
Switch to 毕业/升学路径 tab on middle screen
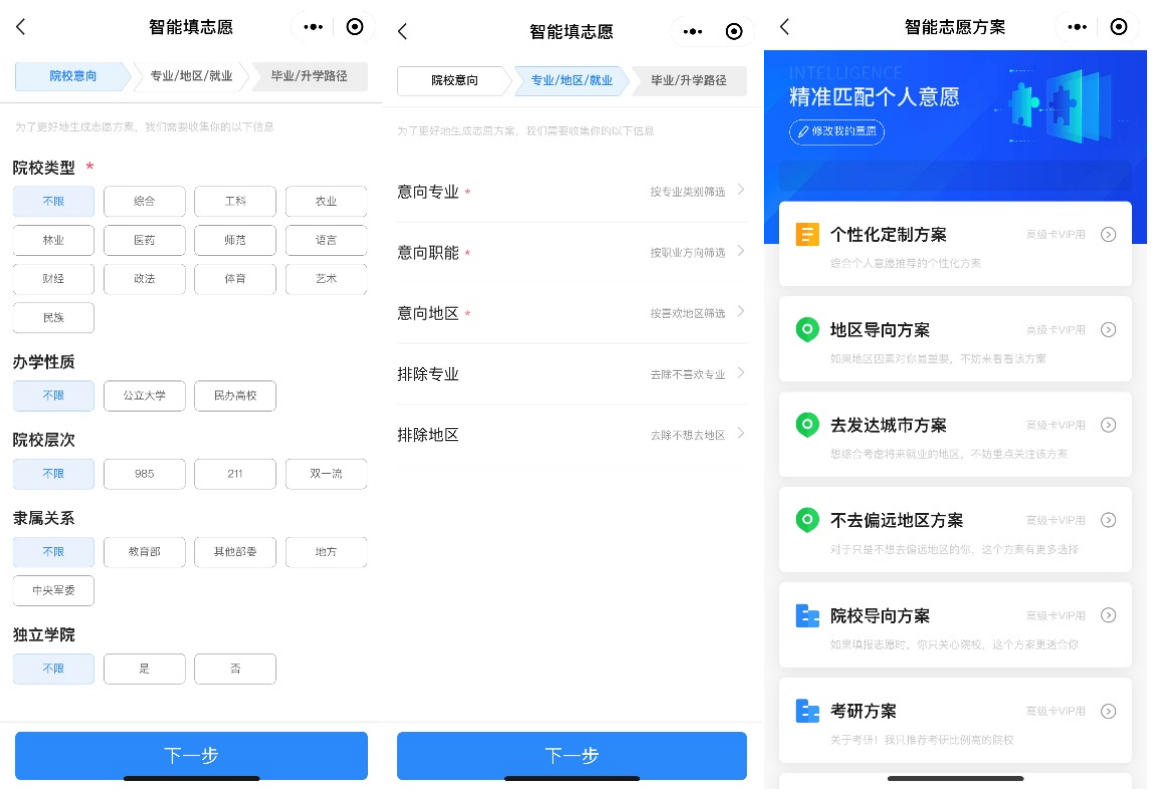(688, 80)
